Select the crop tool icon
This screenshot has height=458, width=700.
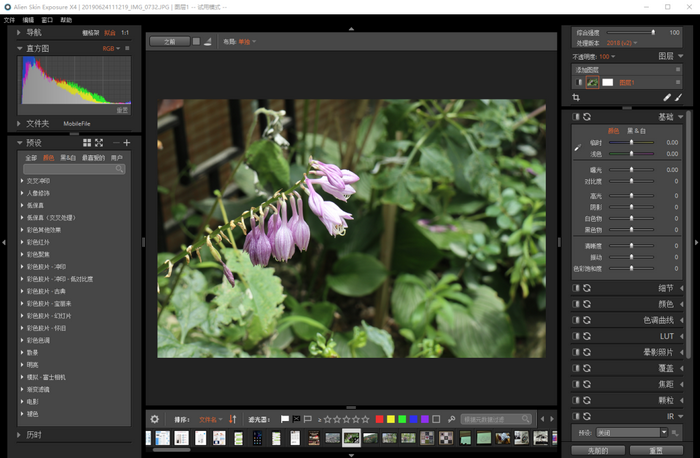pyautogui.click(x=577, y=98)
